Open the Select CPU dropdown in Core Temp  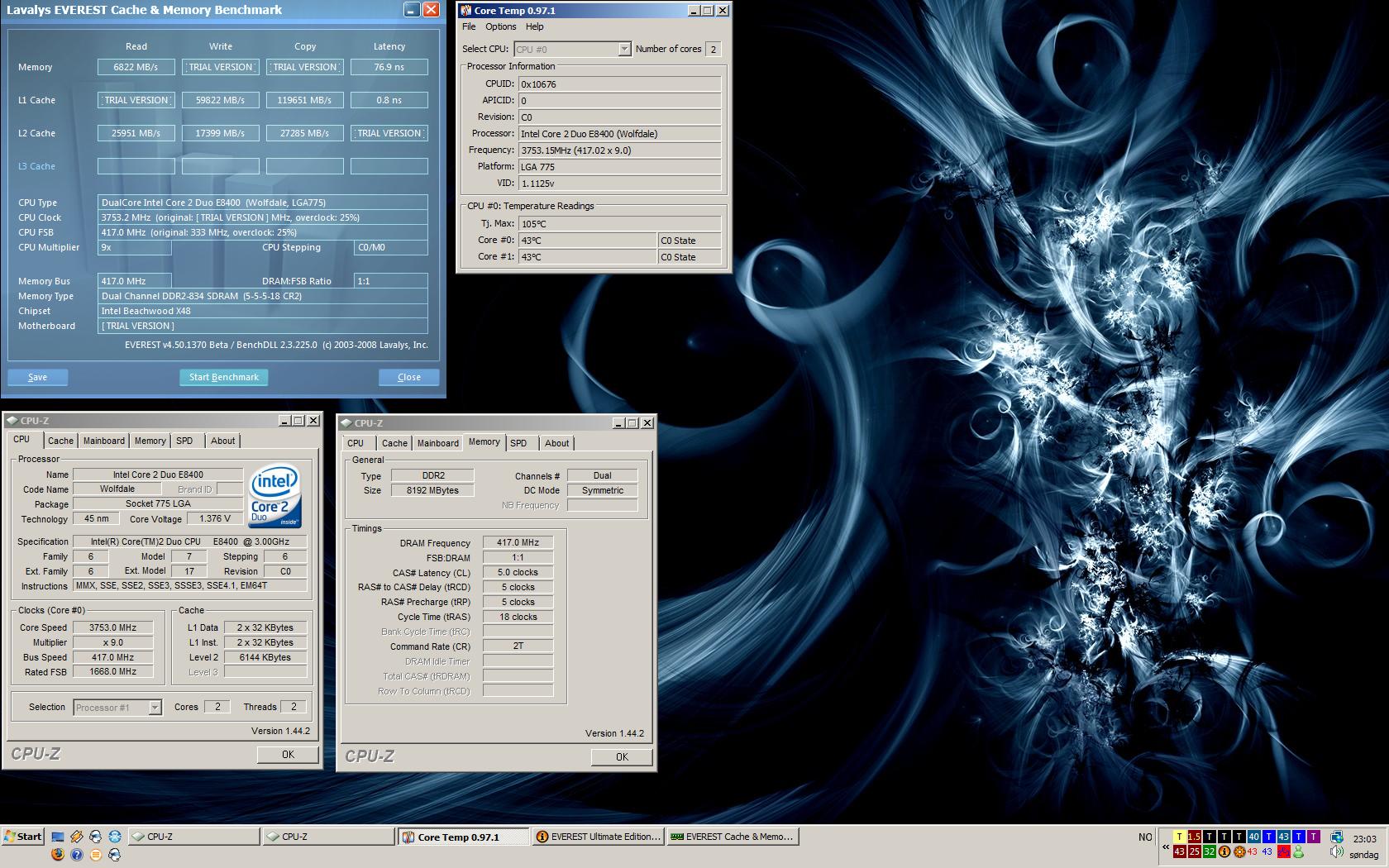[x=624, y=50]
